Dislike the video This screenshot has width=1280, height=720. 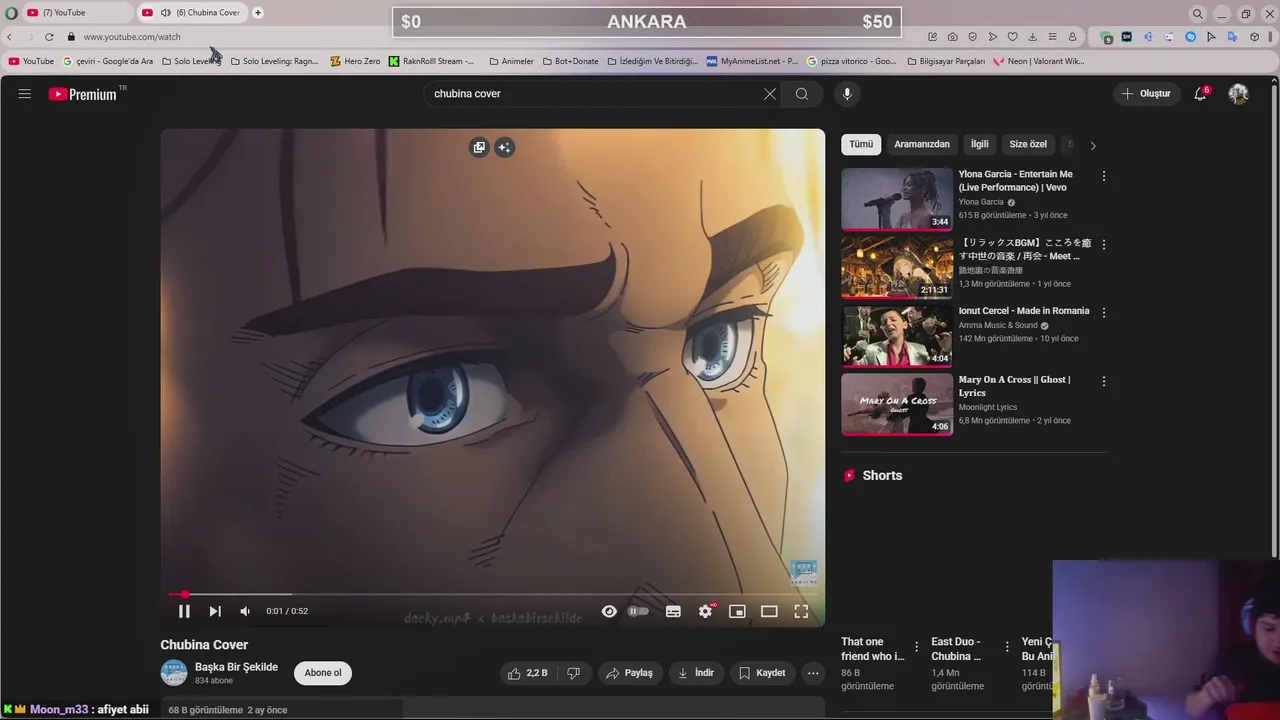[x=573, y=673]
